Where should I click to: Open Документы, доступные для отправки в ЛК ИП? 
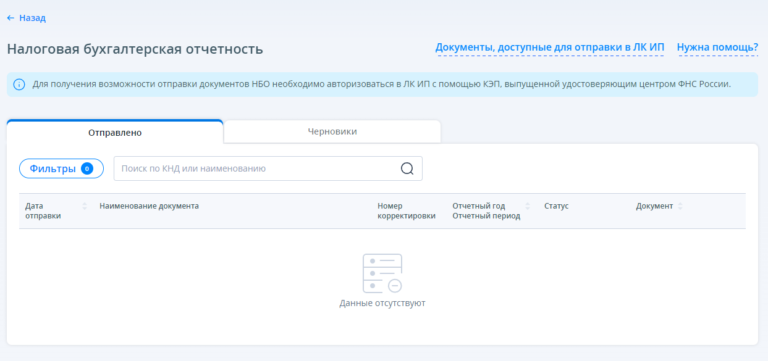click(550, 48)
